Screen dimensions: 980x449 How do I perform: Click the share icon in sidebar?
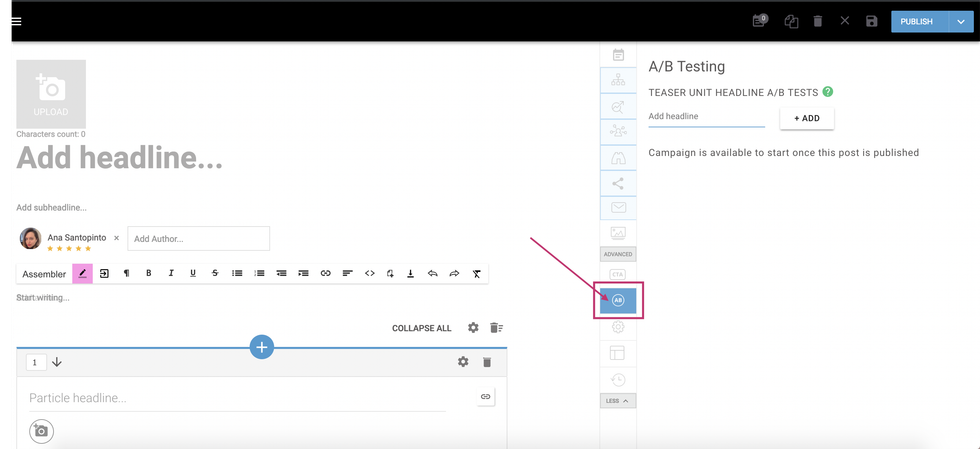(618, 183)
